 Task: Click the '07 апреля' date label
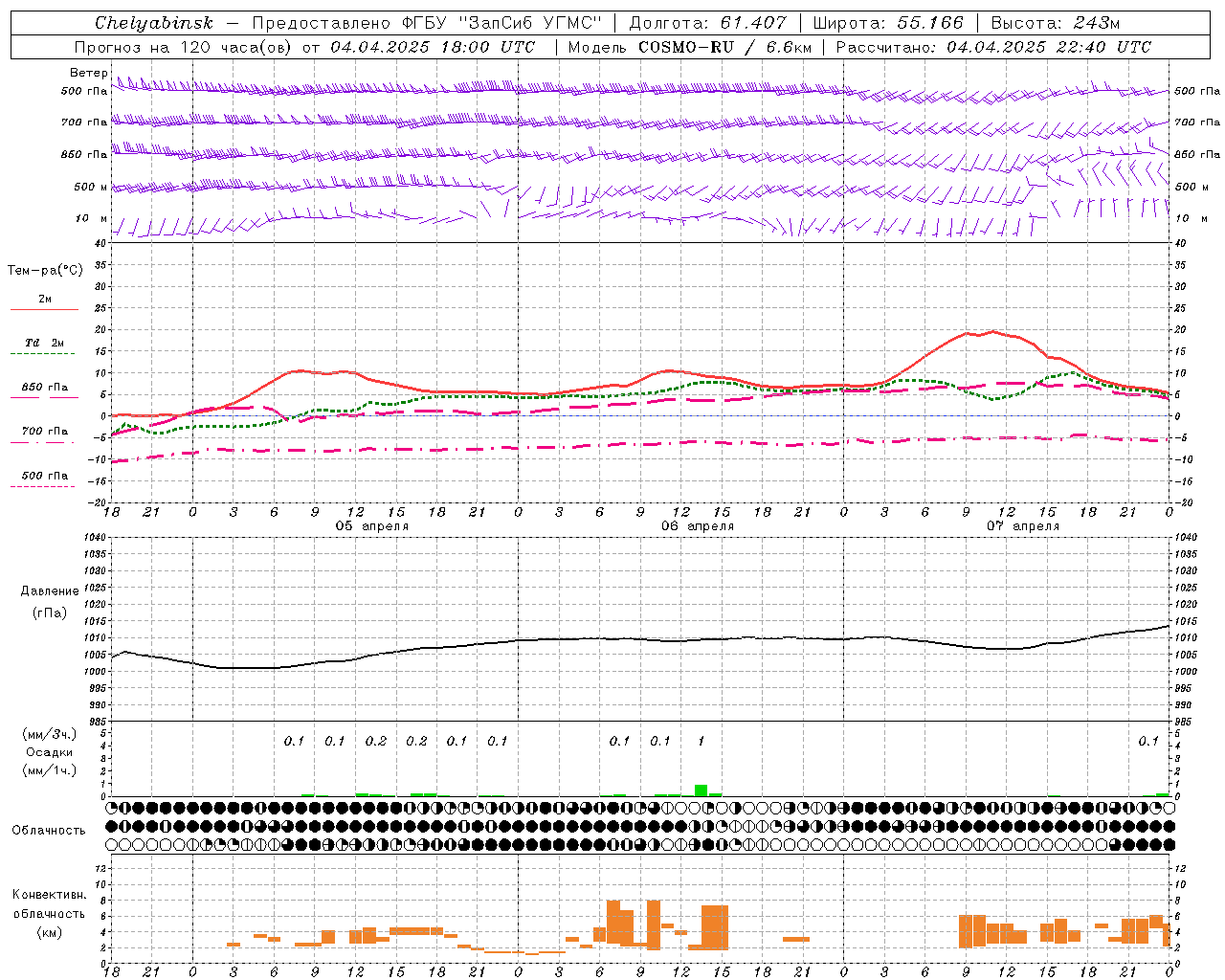point(1023,526)
